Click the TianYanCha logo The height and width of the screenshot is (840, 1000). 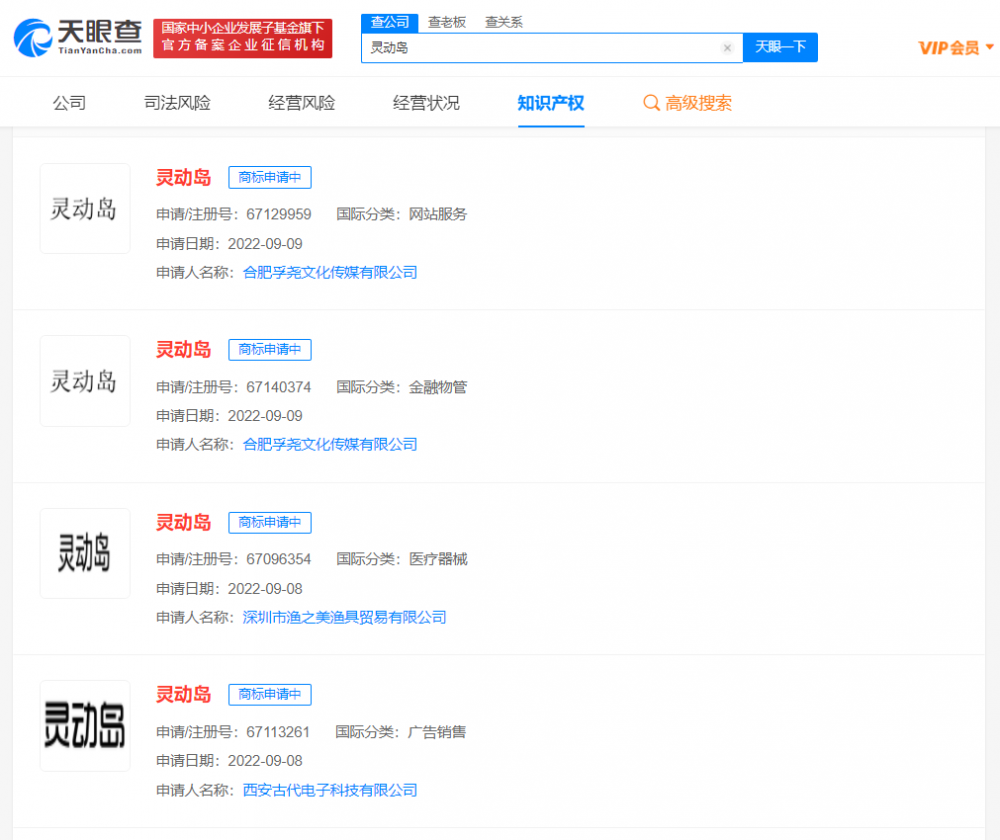78,38
